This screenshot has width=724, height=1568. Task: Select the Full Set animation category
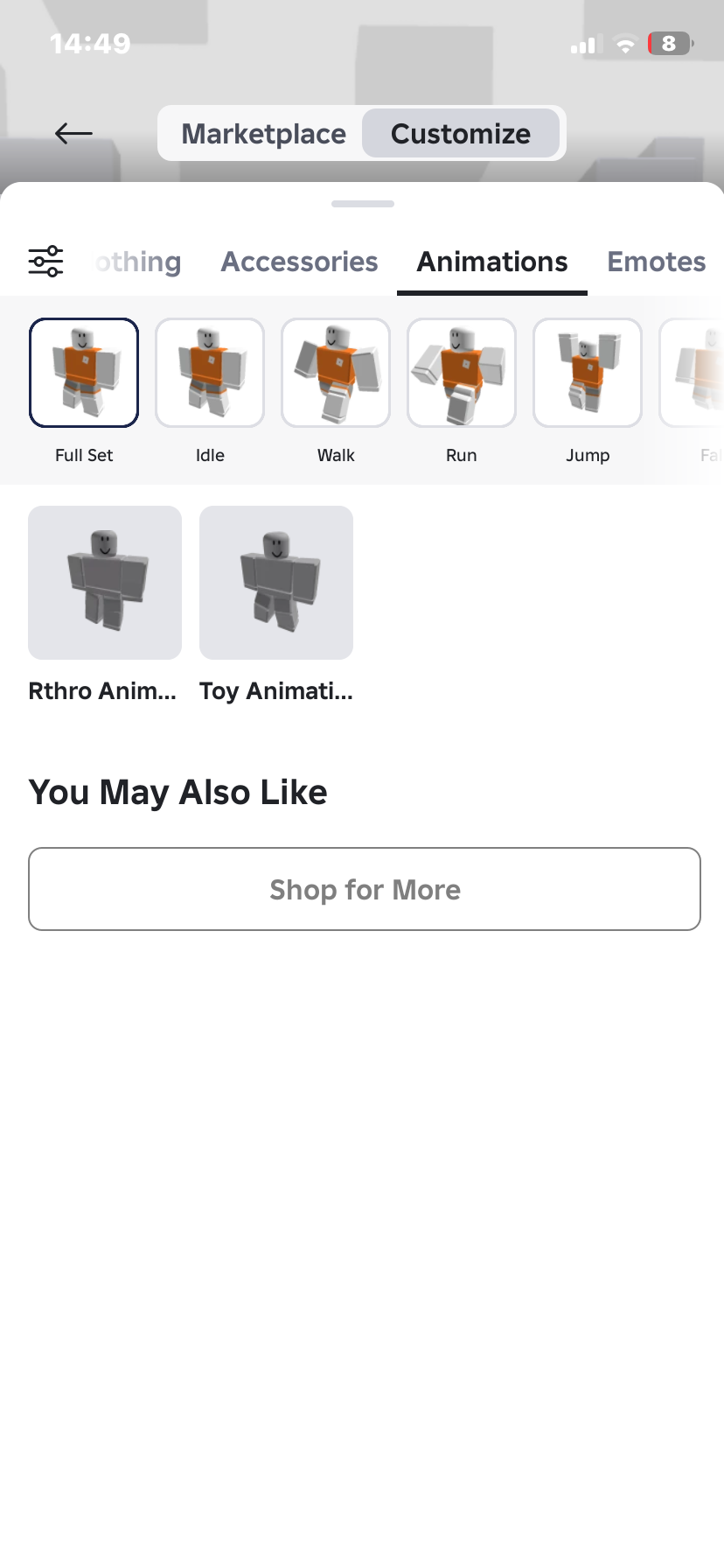click(x=84, y=373)
